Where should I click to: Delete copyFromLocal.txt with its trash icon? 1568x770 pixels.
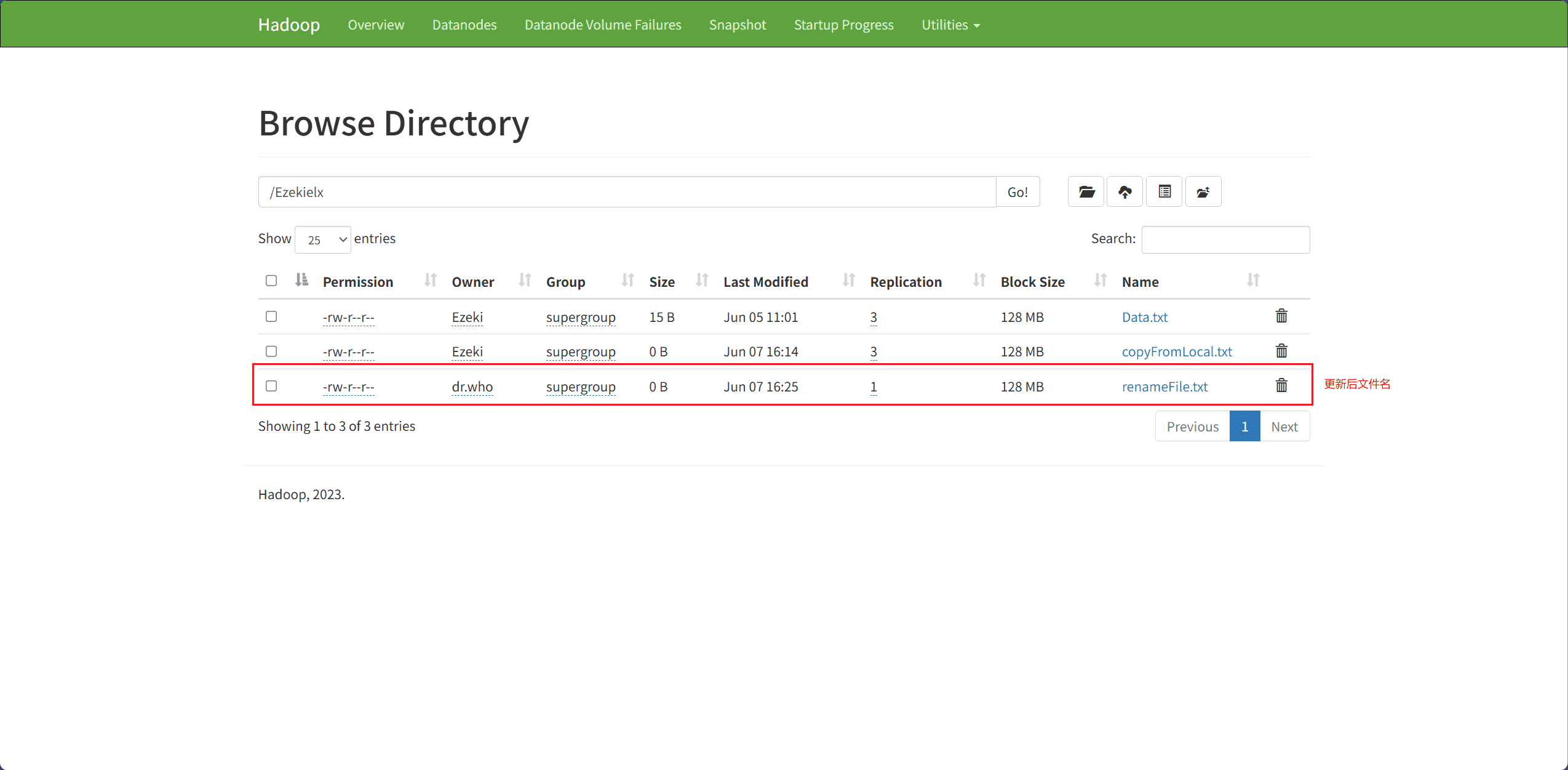pyautogui.click(x=1281, y=351)
